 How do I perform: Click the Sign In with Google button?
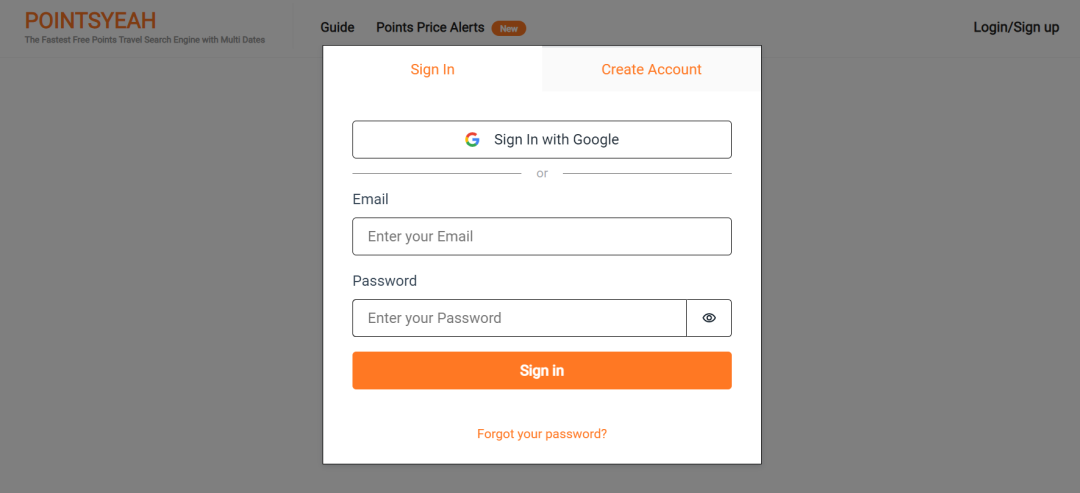[x=542, y=140]
